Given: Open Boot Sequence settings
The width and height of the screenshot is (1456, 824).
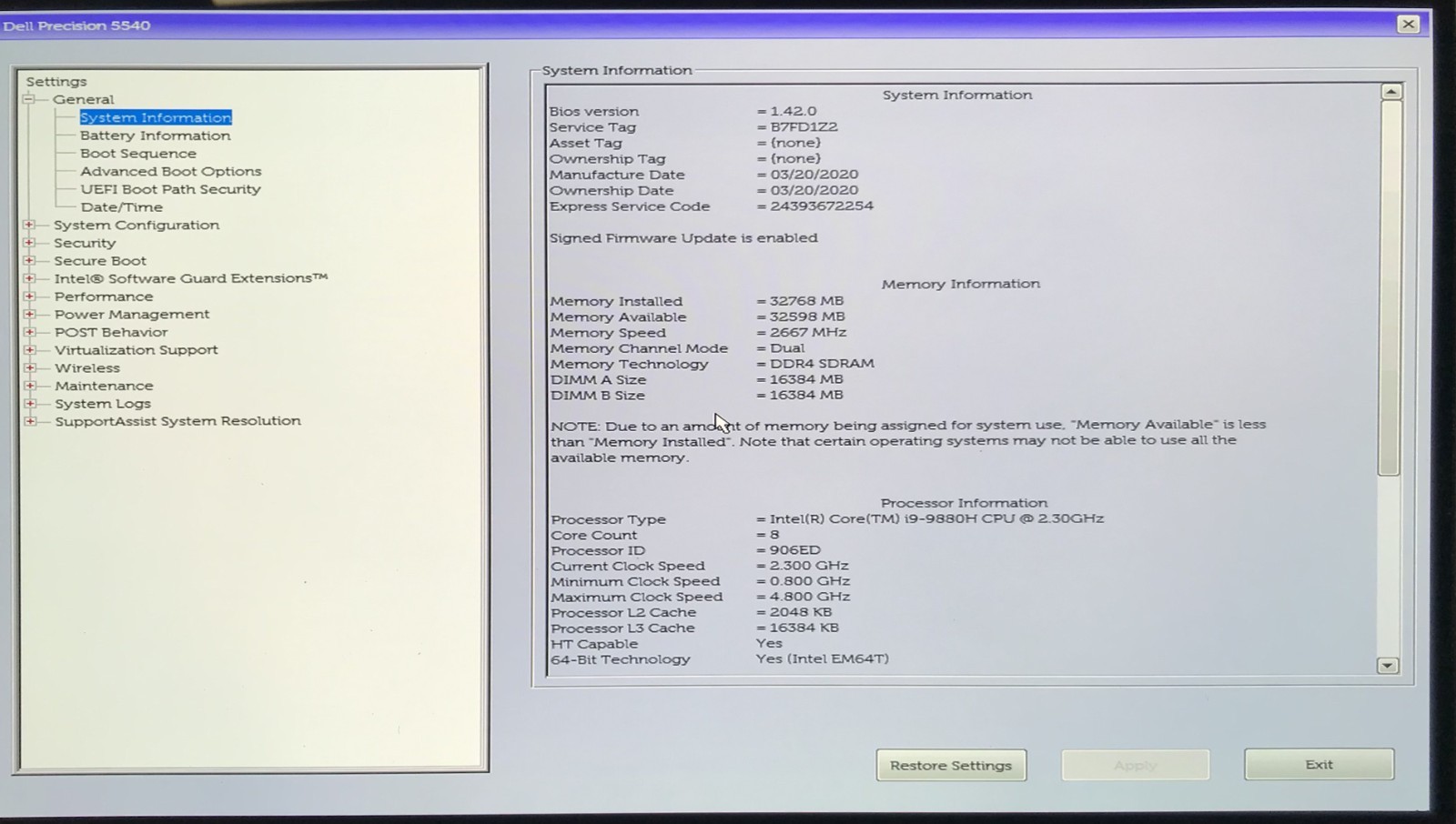Looking at the screenshot, I should (x=138, y=154).
